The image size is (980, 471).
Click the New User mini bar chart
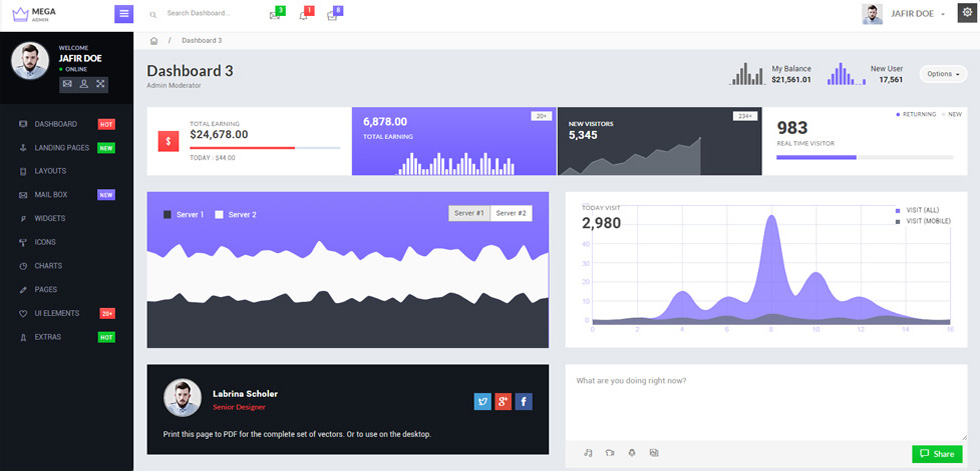847,74
